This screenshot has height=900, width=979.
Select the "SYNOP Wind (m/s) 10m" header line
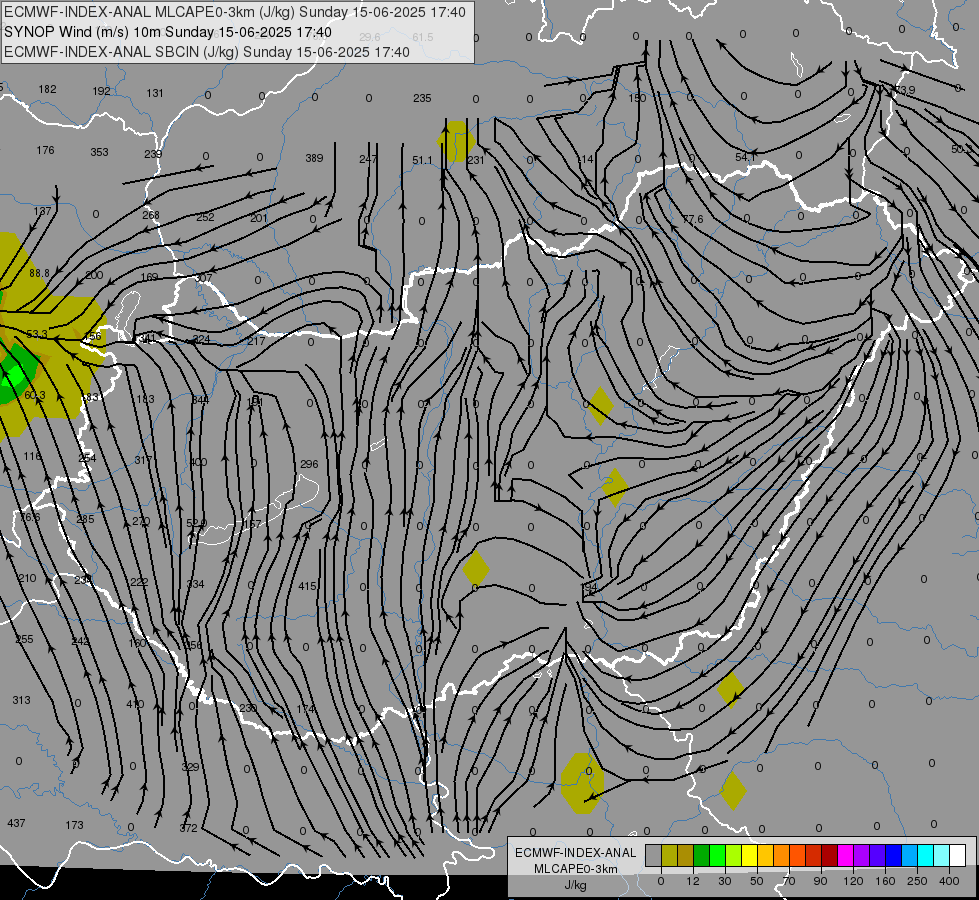(168, 32)
